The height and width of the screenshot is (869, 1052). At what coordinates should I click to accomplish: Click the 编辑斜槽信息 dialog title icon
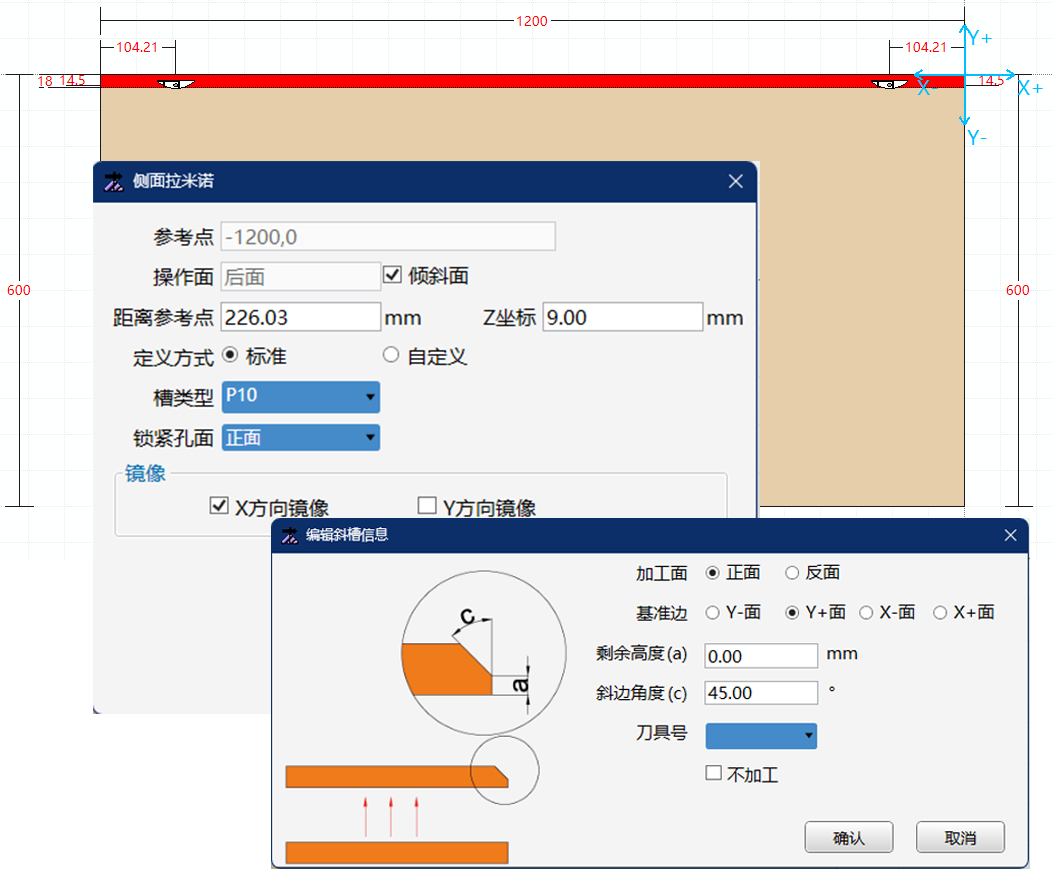[290, 535]
